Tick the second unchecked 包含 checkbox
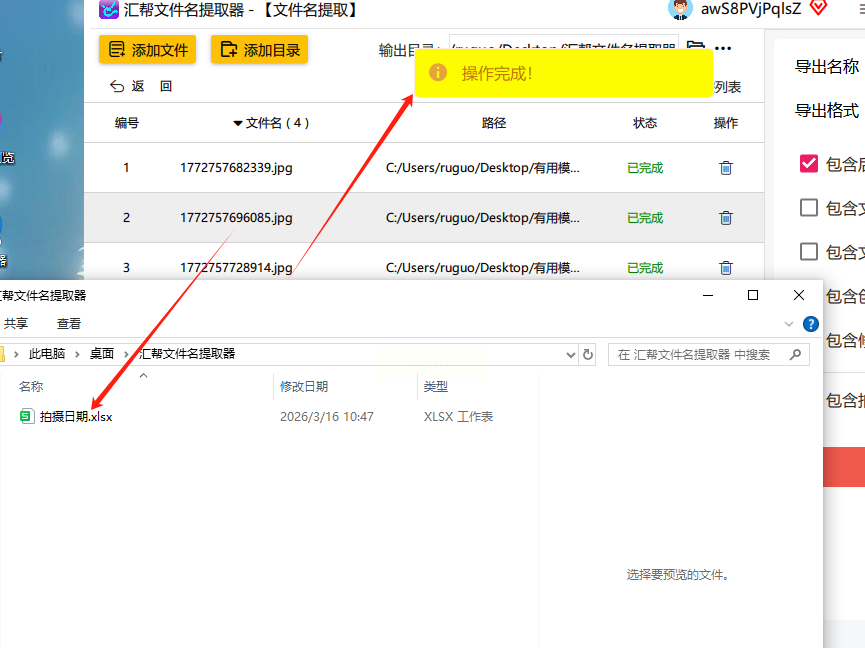The width and height of the screenshot is (865, 648). pyautogui.click(x=809, y=207)
